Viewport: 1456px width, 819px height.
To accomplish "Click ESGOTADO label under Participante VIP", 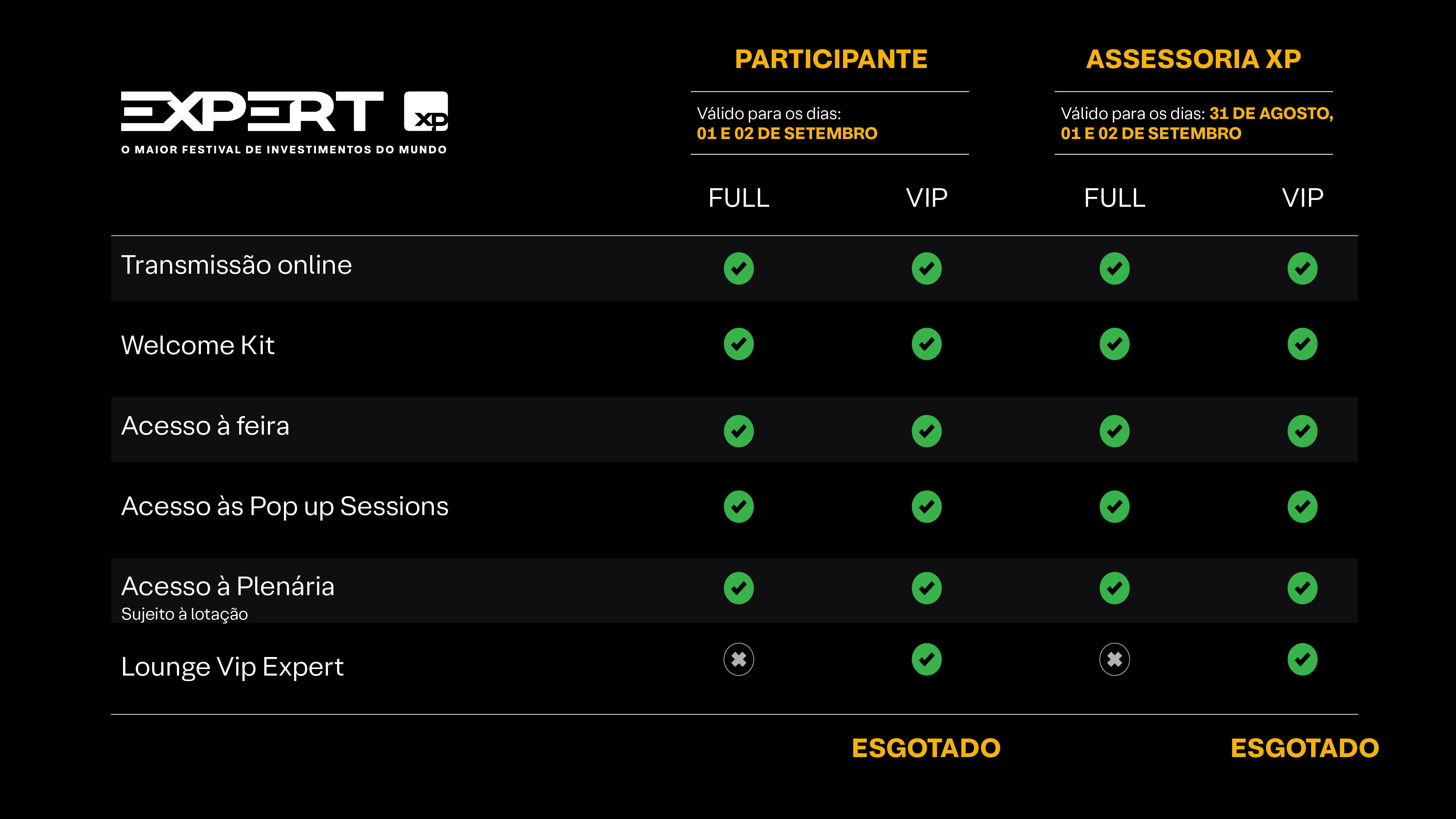I will (x=926, y=748).
